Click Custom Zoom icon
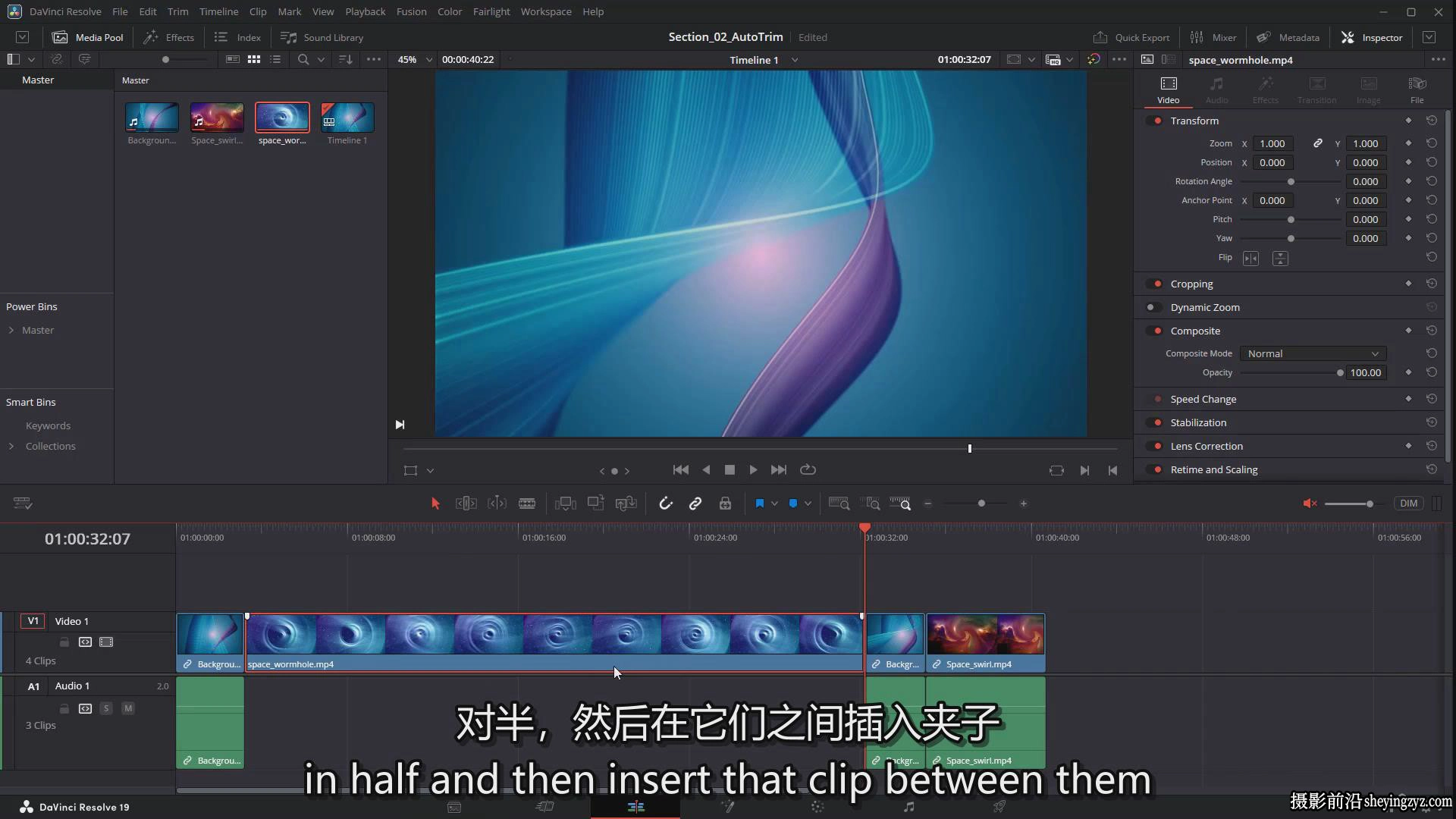Screen dimensions: 1456x819 (900, 504)
